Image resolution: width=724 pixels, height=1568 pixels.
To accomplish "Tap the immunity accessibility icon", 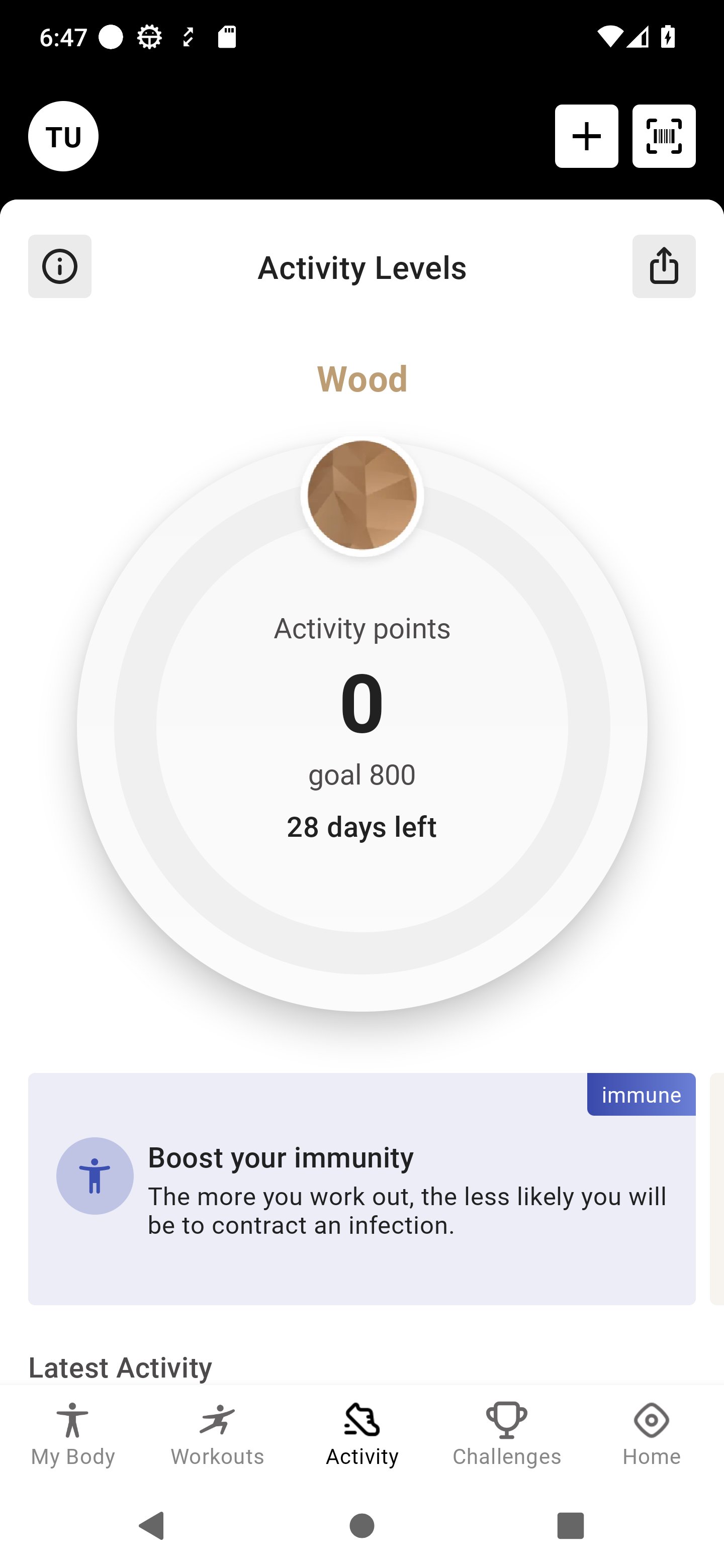I will [95, 1176].
